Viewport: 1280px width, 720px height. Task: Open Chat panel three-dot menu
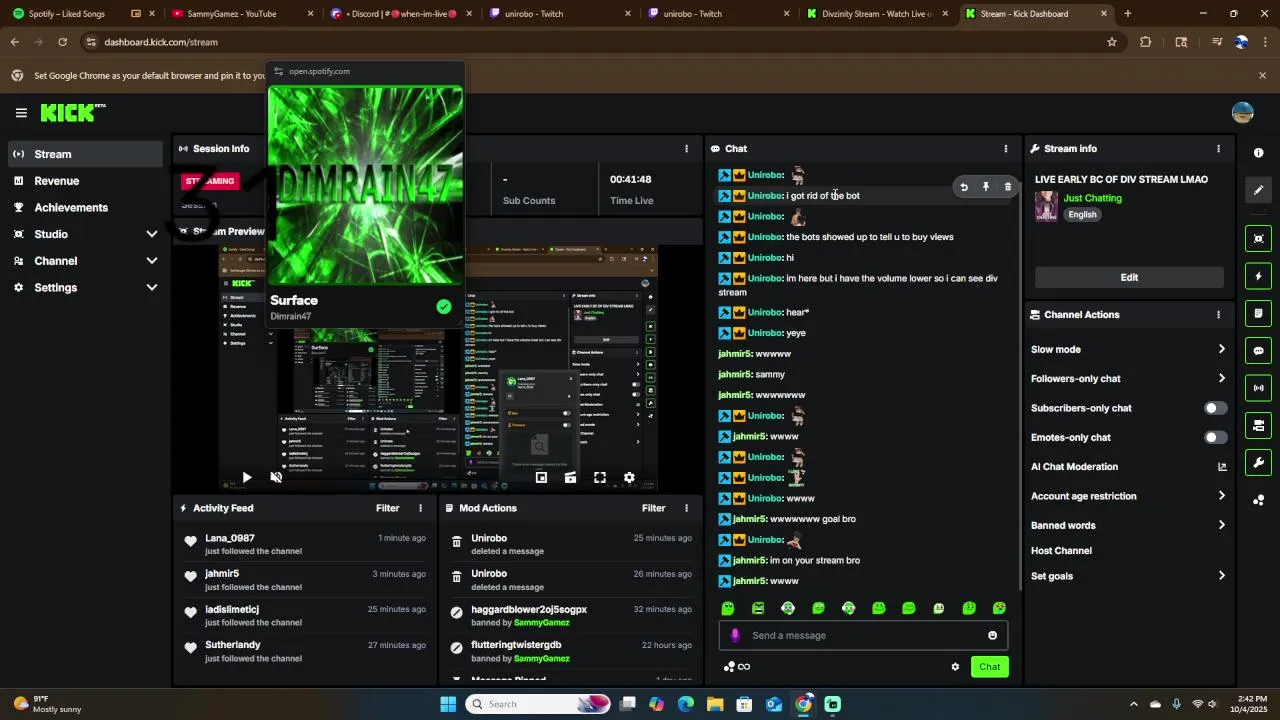1006,149
